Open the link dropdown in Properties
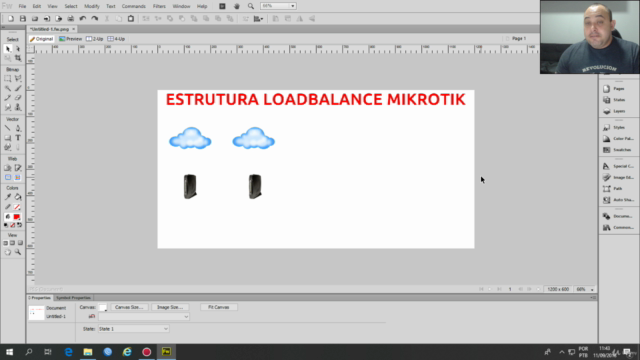The height and width of the screenshot is (360, 640). tap(144, 317)
